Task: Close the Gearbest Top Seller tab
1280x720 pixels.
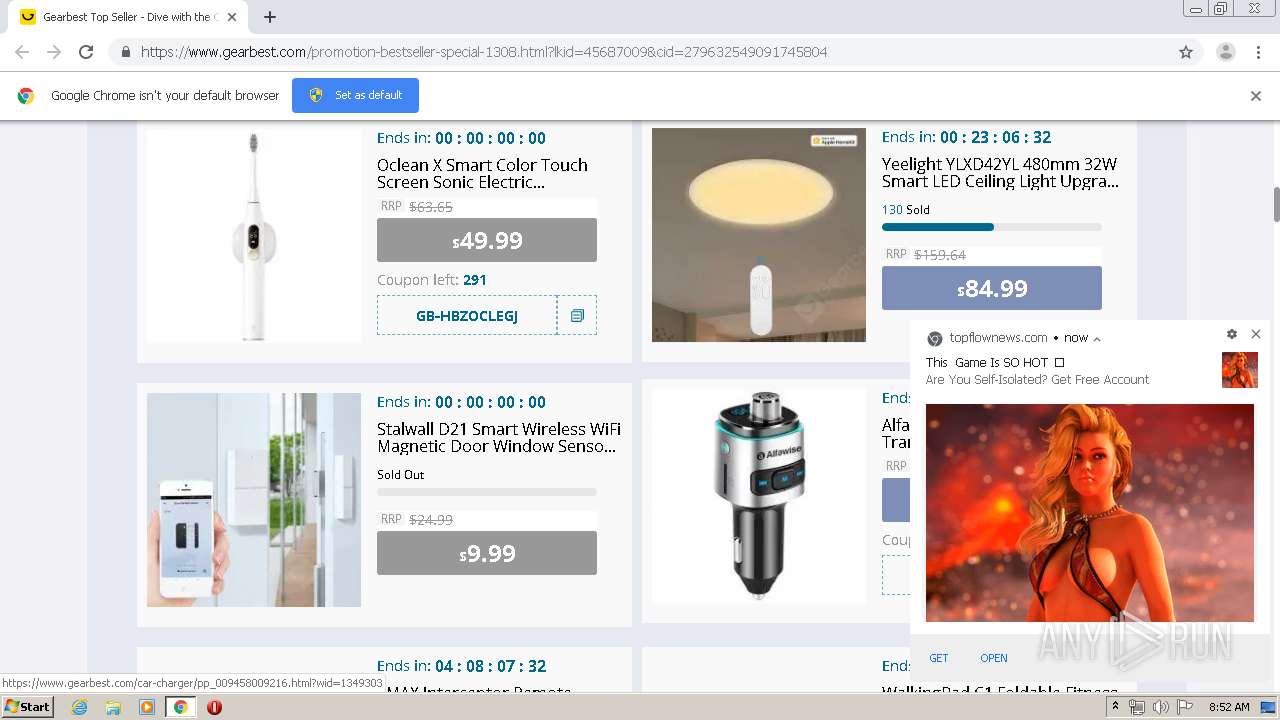Action: click(x=233, y=17)
